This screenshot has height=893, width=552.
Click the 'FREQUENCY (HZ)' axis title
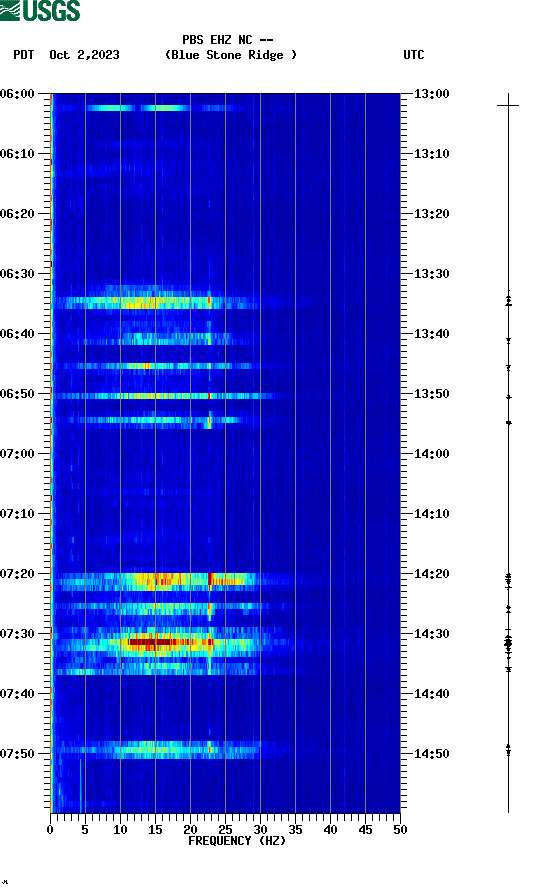click(237, 841)
